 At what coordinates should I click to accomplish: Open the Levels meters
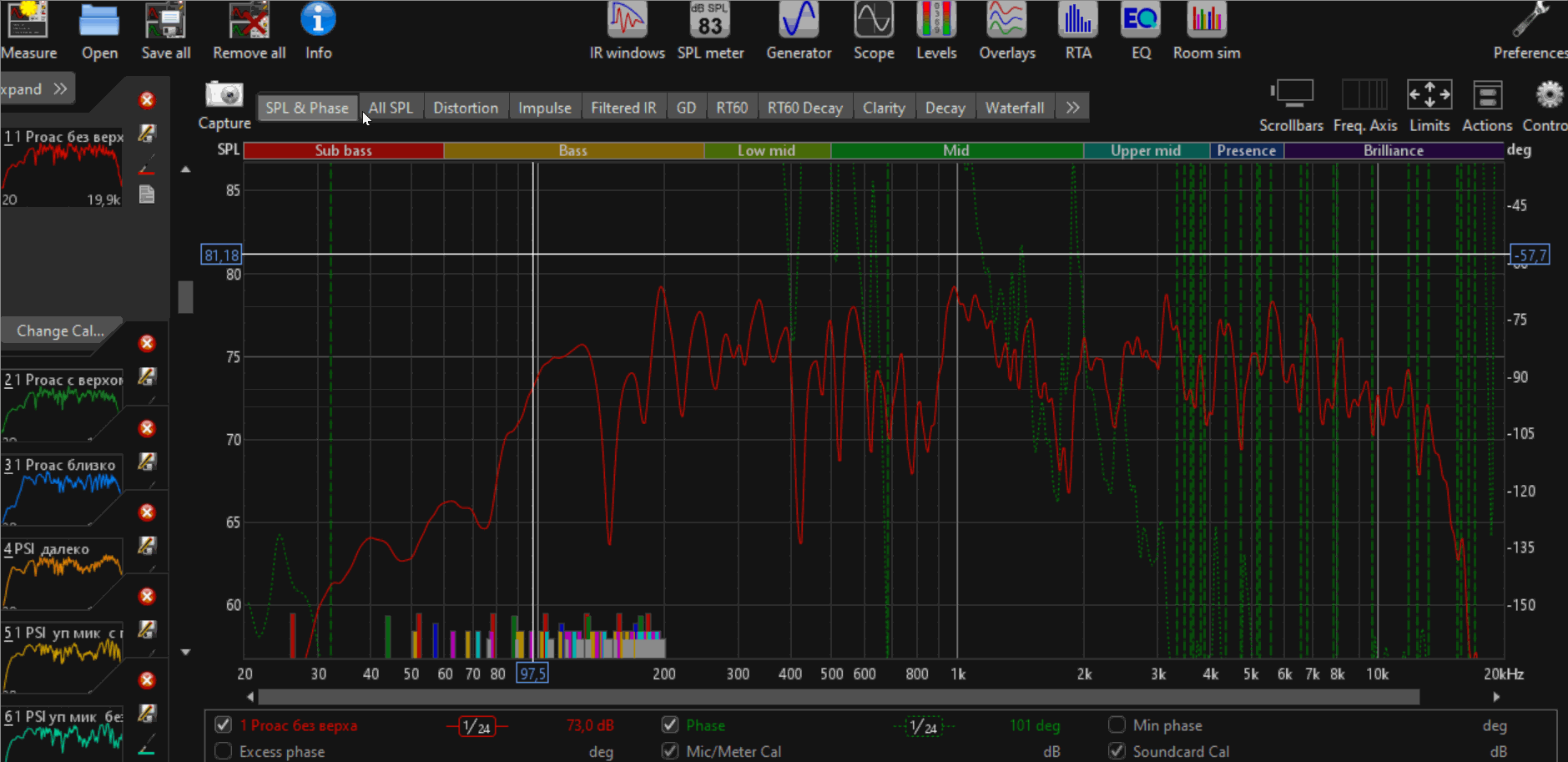936,32
